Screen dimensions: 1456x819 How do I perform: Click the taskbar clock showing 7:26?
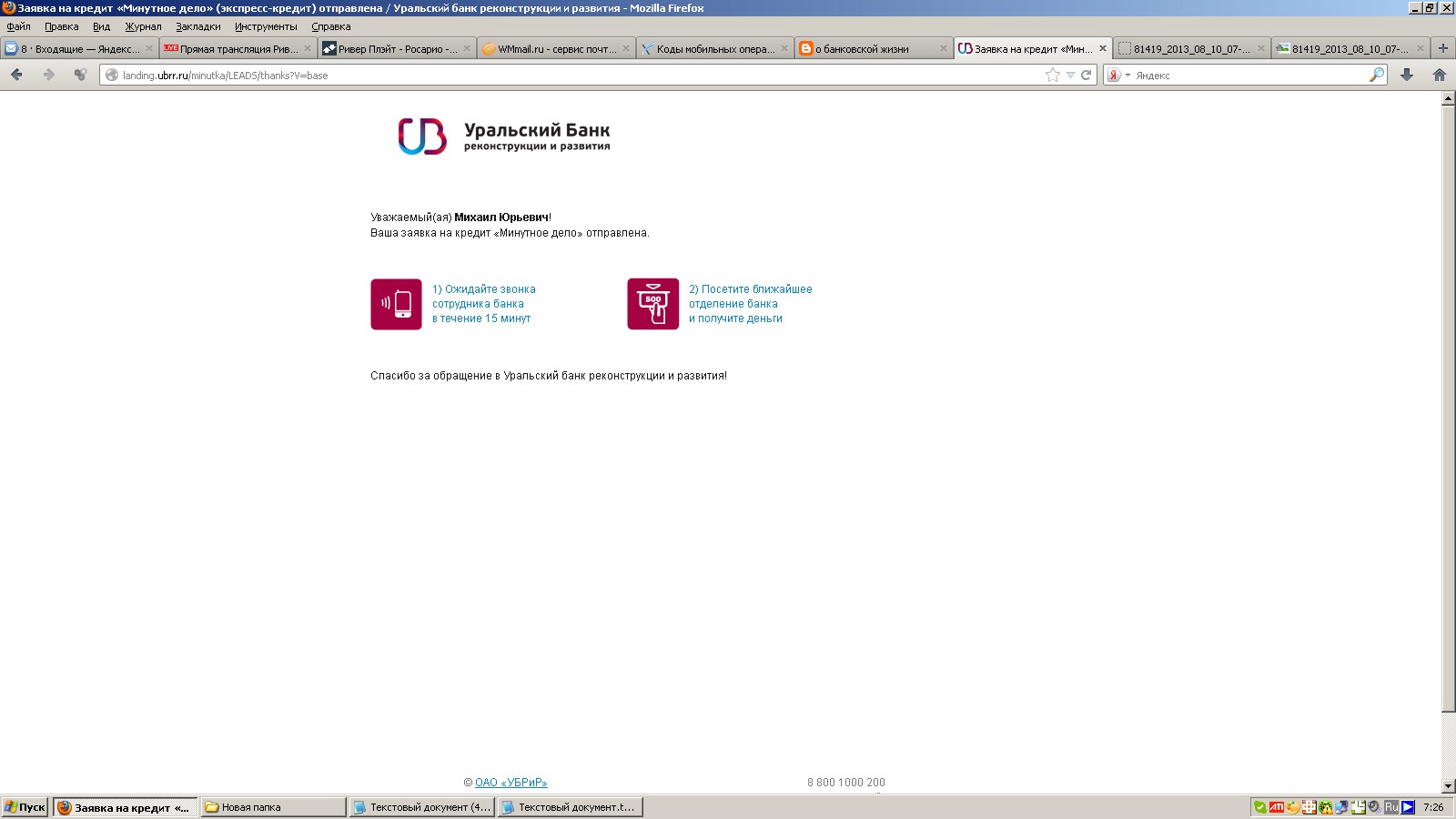pos(1434,807)
